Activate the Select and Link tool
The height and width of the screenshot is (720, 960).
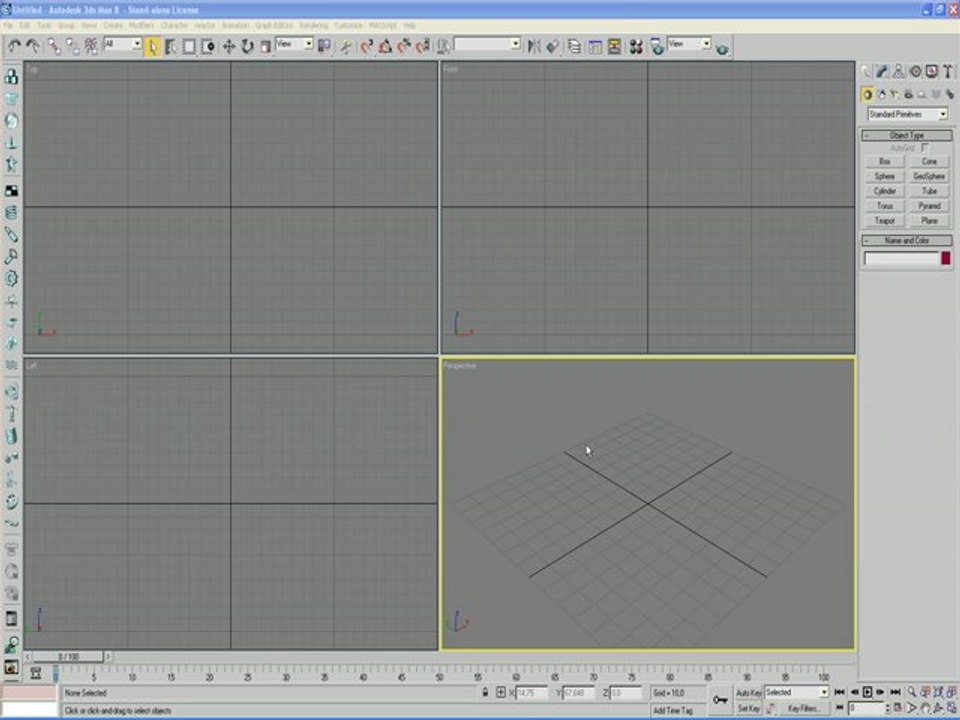tap(54, 47)
